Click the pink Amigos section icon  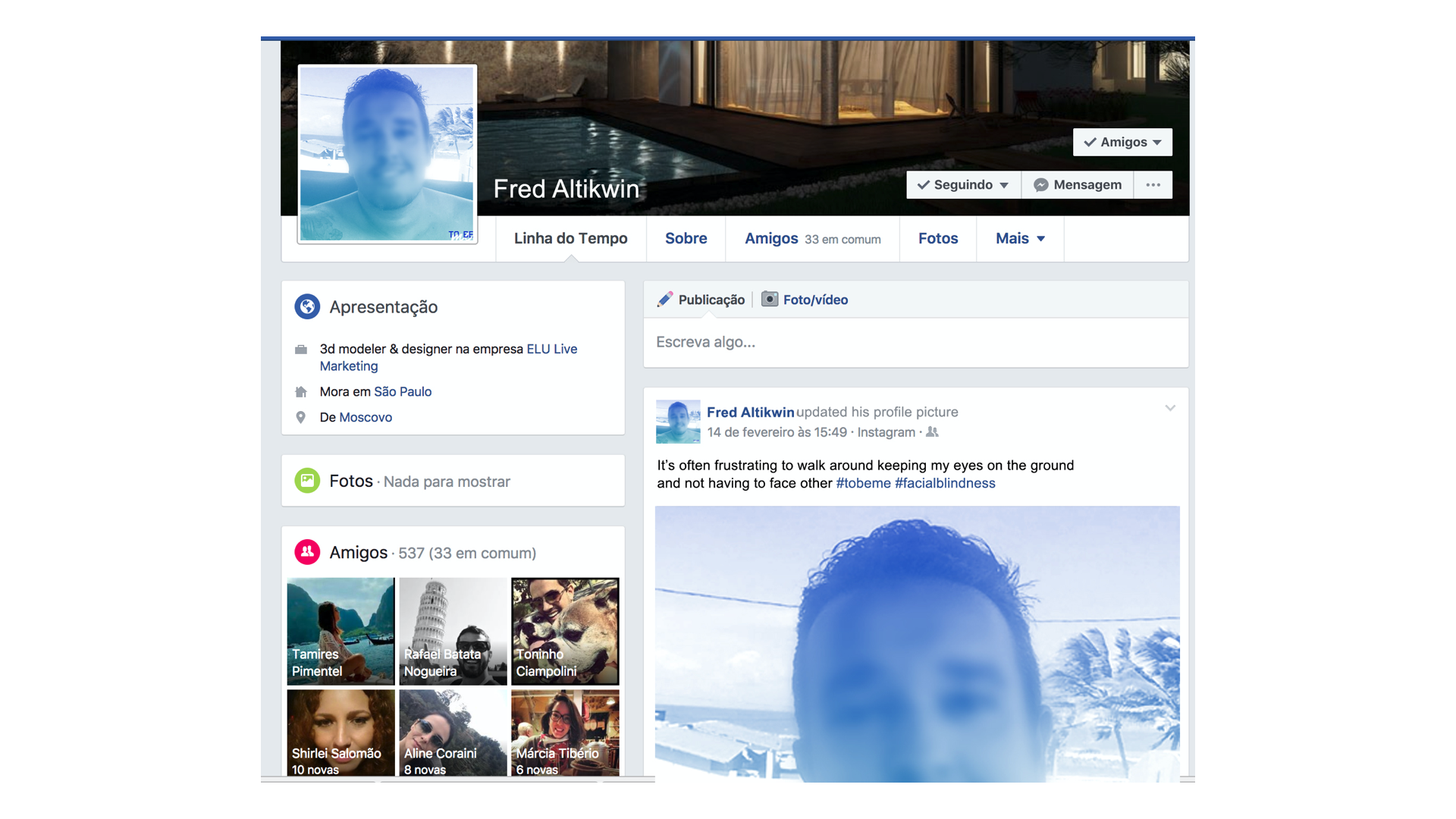307,552
